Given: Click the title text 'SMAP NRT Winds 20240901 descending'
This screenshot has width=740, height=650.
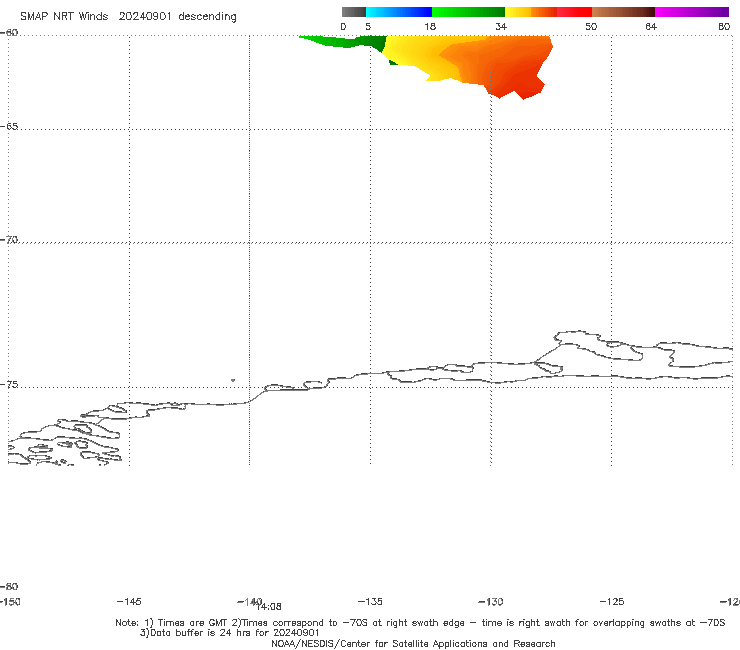Looking at the screenshot, I should [x=128, y=17].
